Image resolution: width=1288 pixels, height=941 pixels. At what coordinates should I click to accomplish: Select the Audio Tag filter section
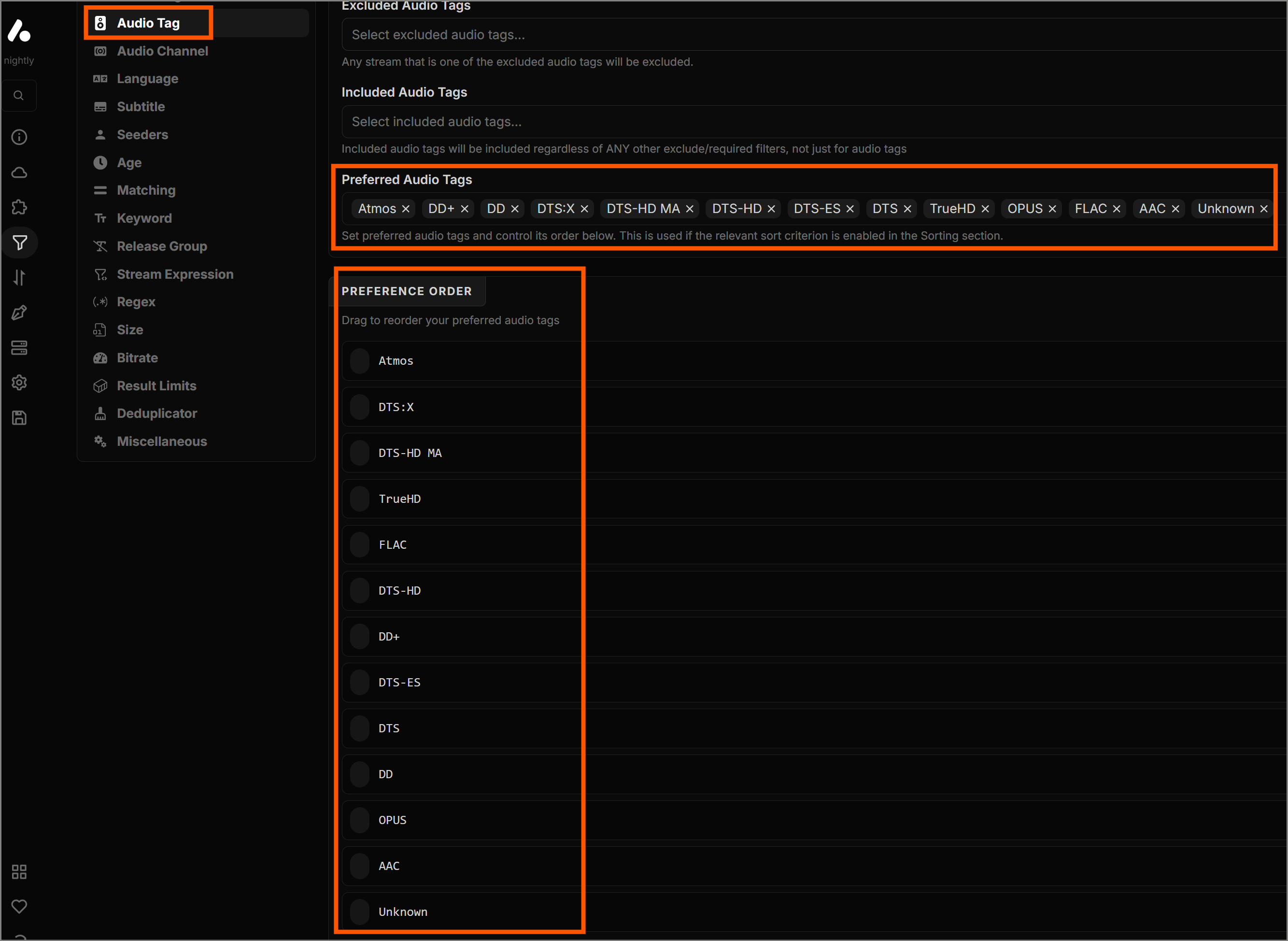coord(197,23)
